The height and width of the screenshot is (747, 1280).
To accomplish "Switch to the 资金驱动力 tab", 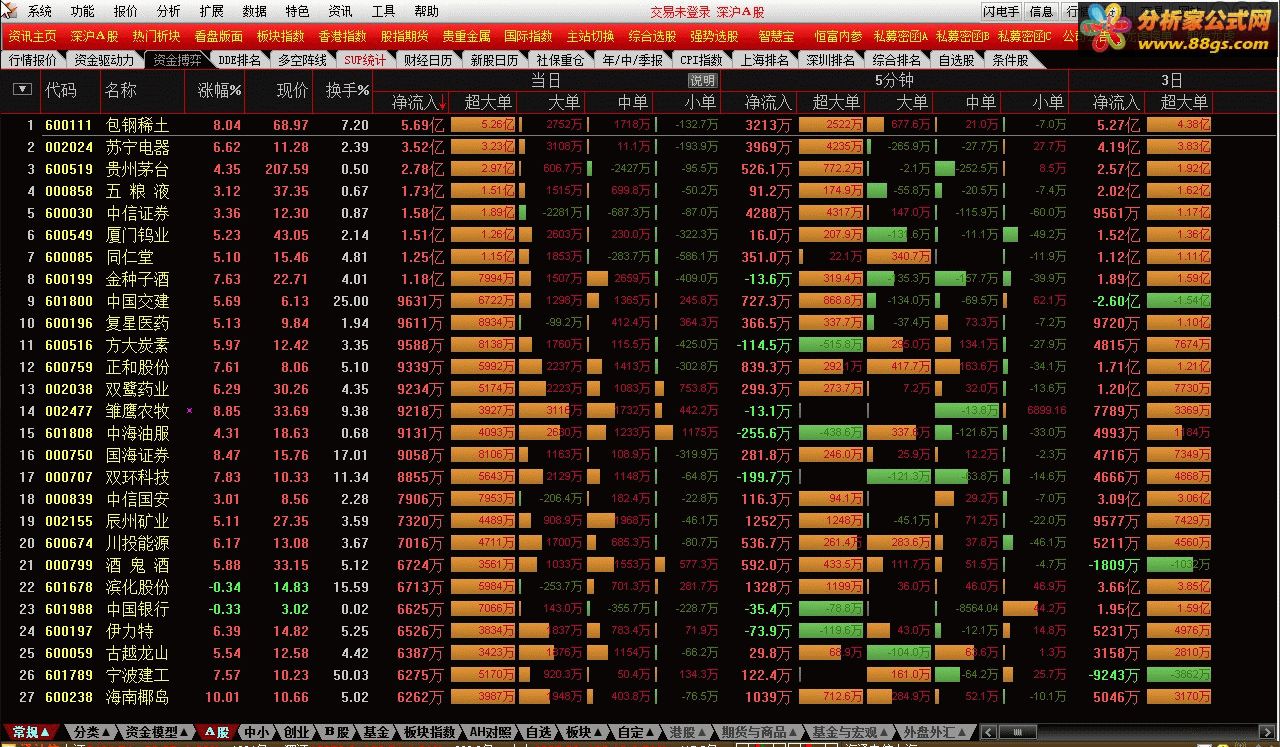I will (x=104, y=60).
